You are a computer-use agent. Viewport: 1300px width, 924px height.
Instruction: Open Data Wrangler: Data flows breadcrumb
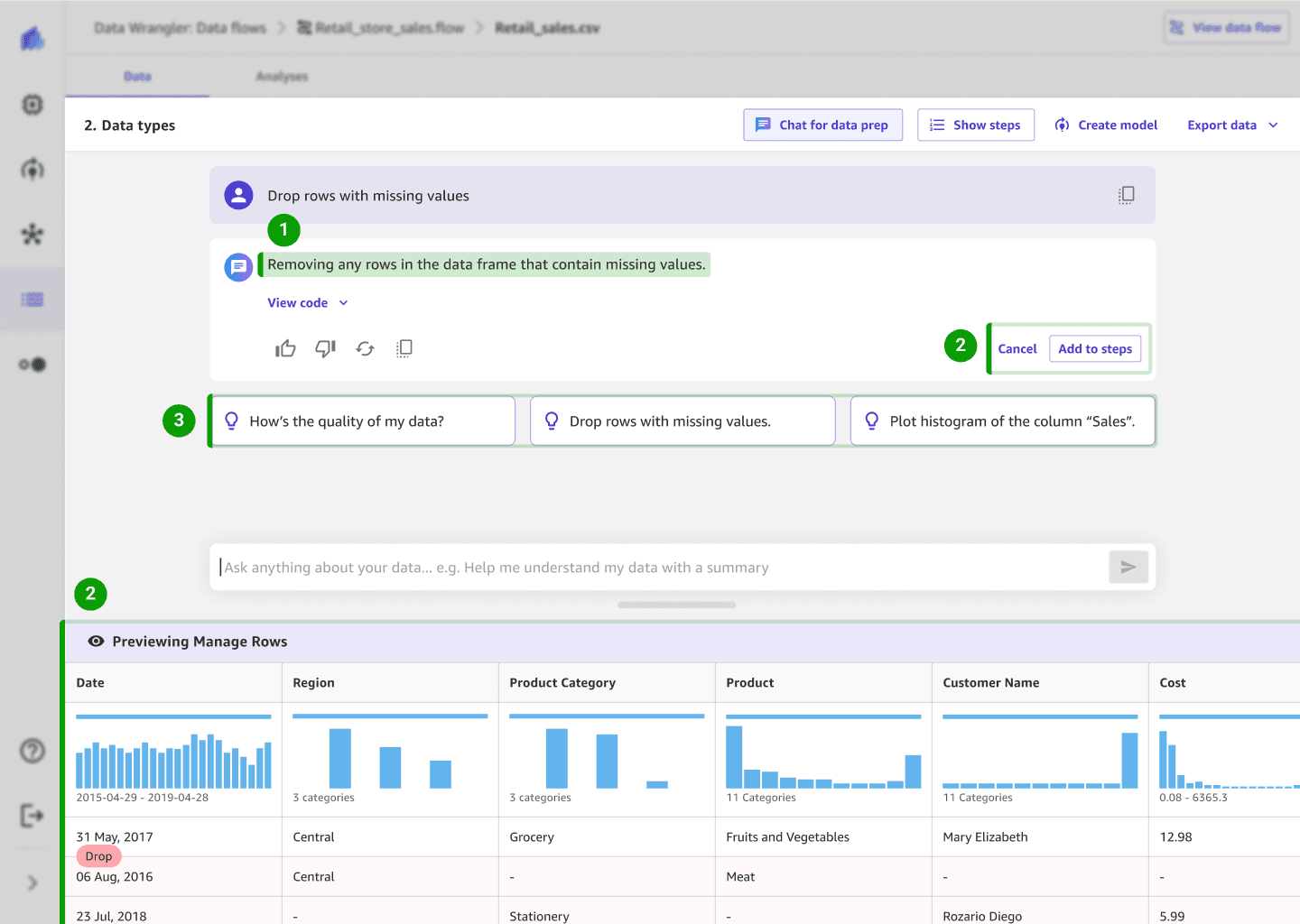pyautogui.click(x=181, y=28)
